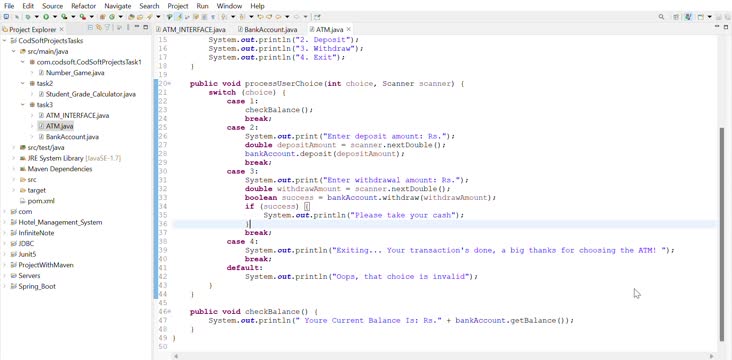Open the Run button dropdown arrow
Viewport: 732px width, 360px height.
point(55,17)
